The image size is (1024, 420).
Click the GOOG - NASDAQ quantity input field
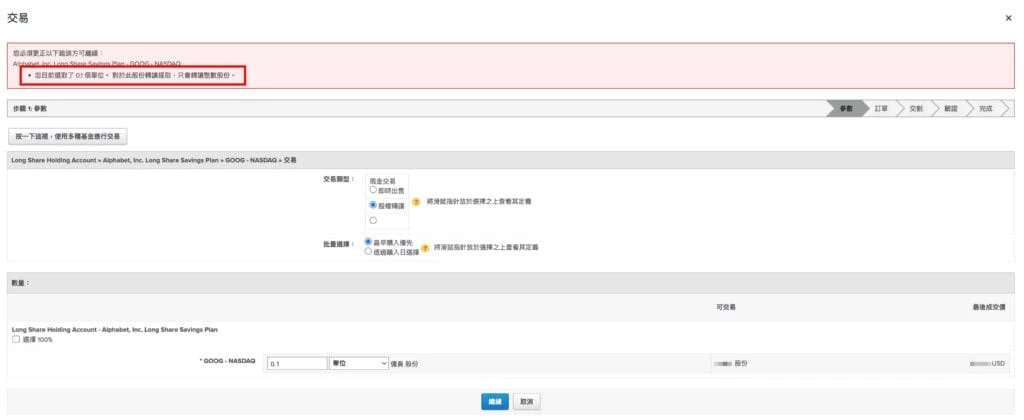(x=296, y=364)
